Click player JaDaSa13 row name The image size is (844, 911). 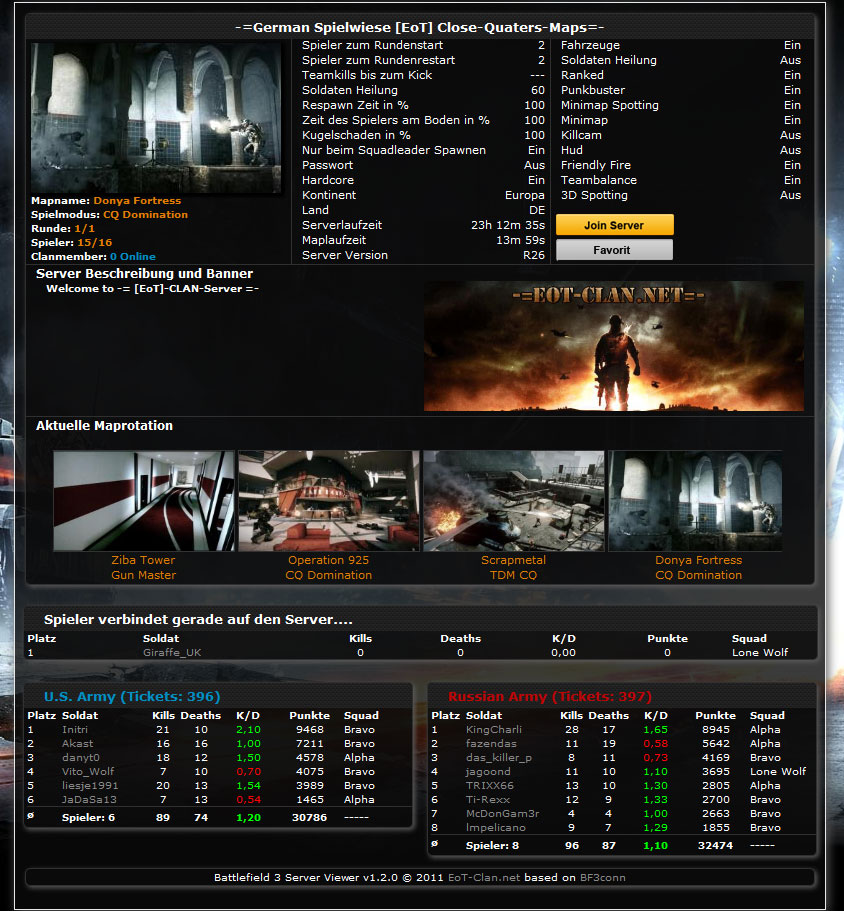coord(89,799)
